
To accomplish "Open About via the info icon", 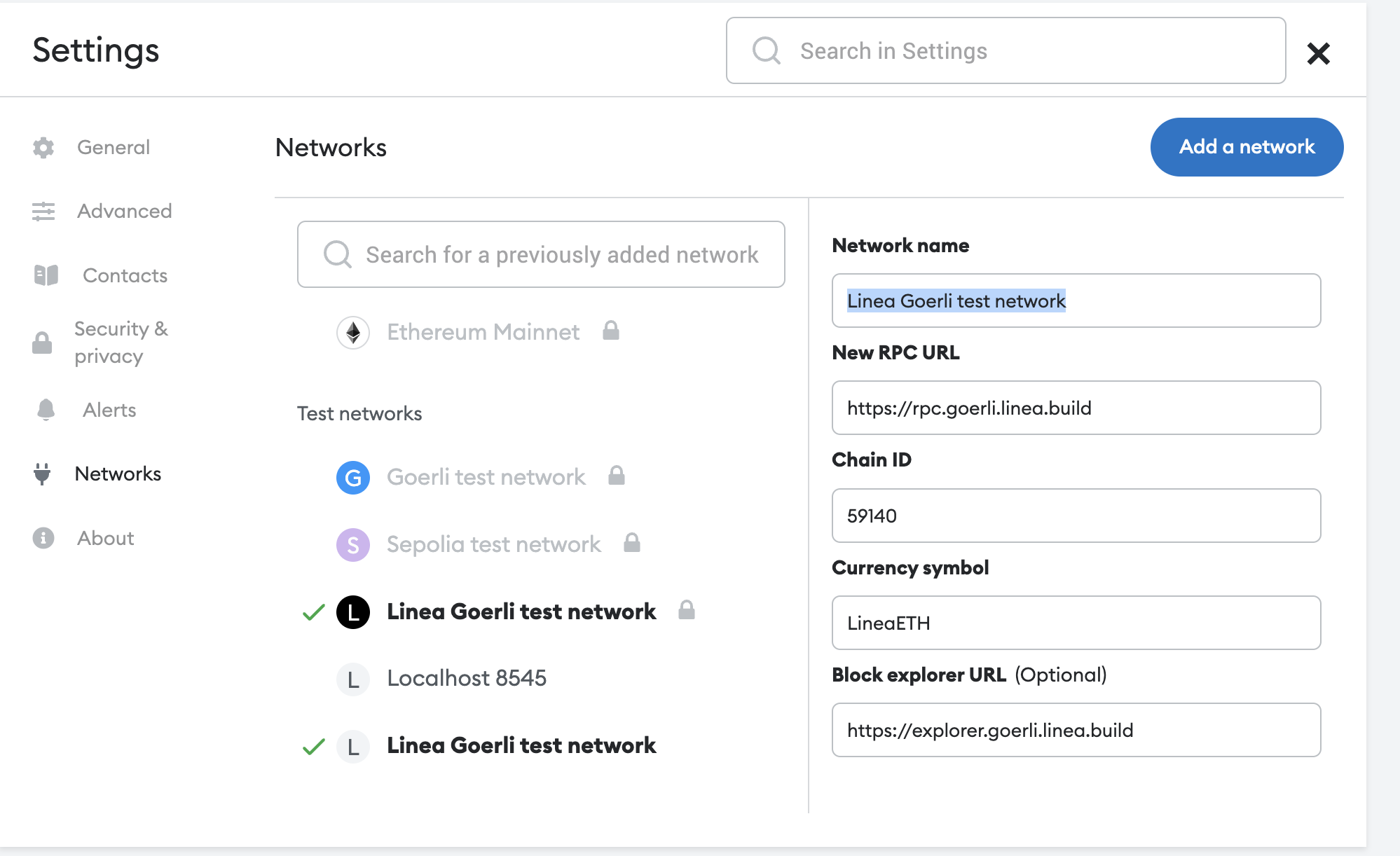I will (x=43, y=538).
